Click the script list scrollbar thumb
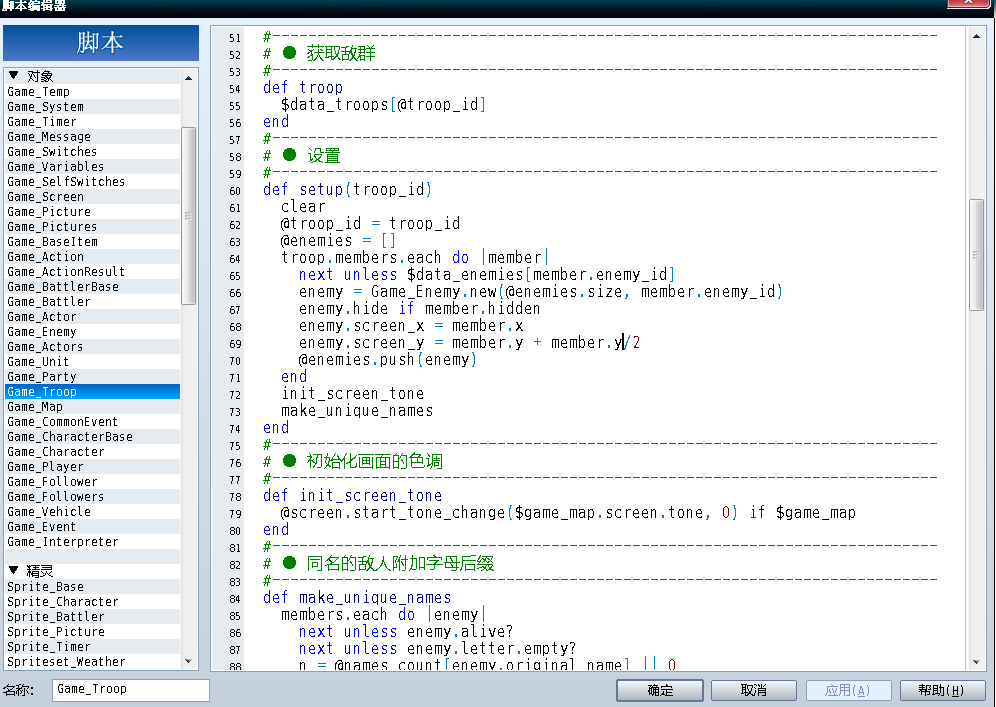 pyautogui.click(x=189, y=216)
